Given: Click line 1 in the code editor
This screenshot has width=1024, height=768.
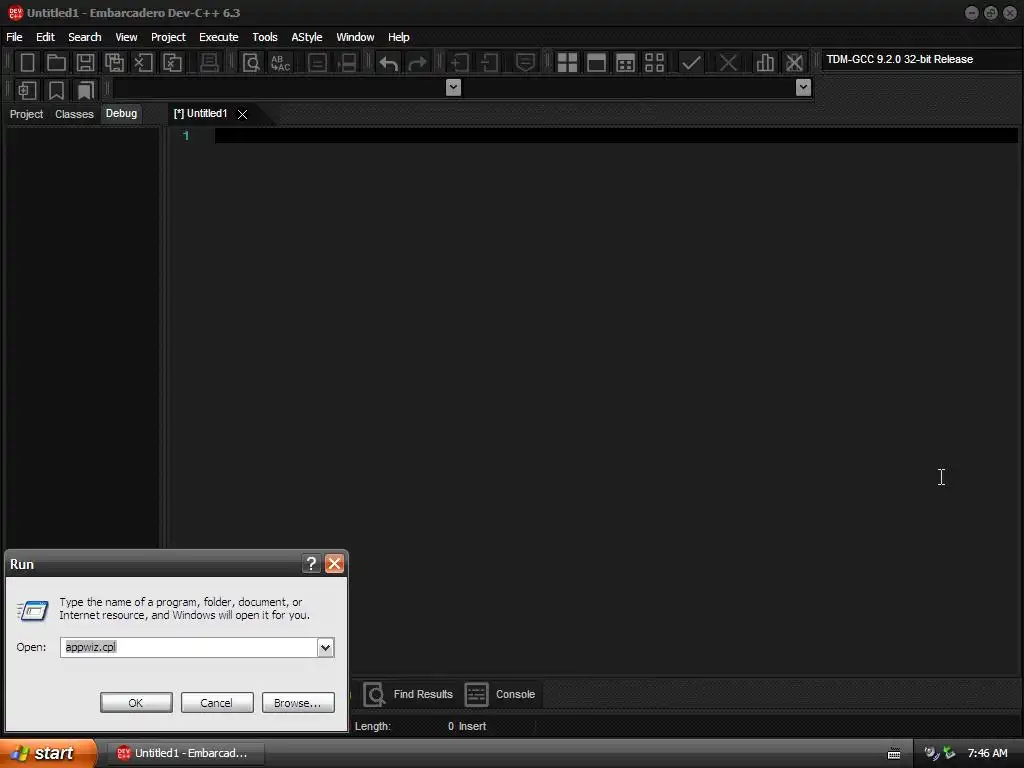Looking at the screenshot, I should click(x=615, y=136).
